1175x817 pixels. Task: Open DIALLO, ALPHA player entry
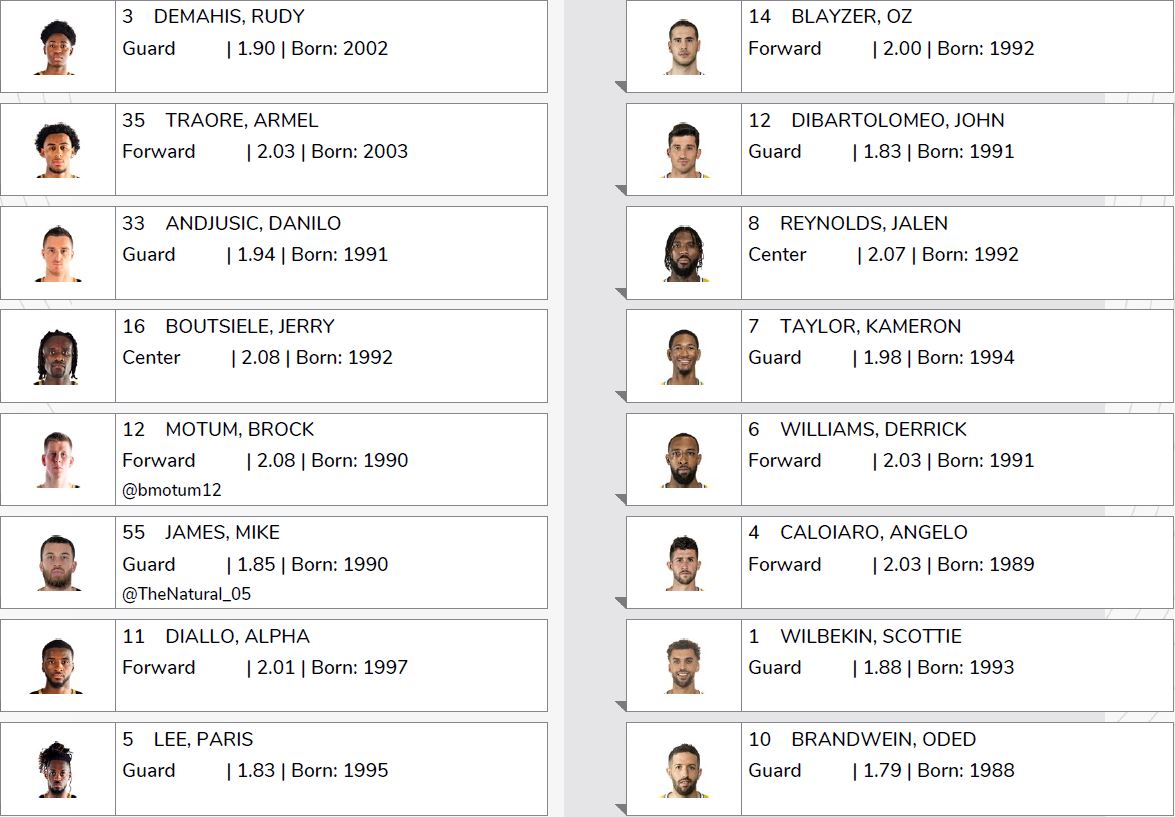coord(274,666)
